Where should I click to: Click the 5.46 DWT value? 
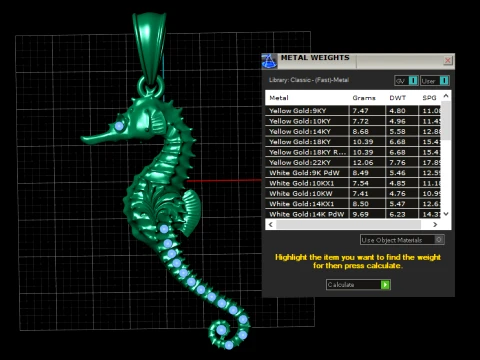coord(397,173)
